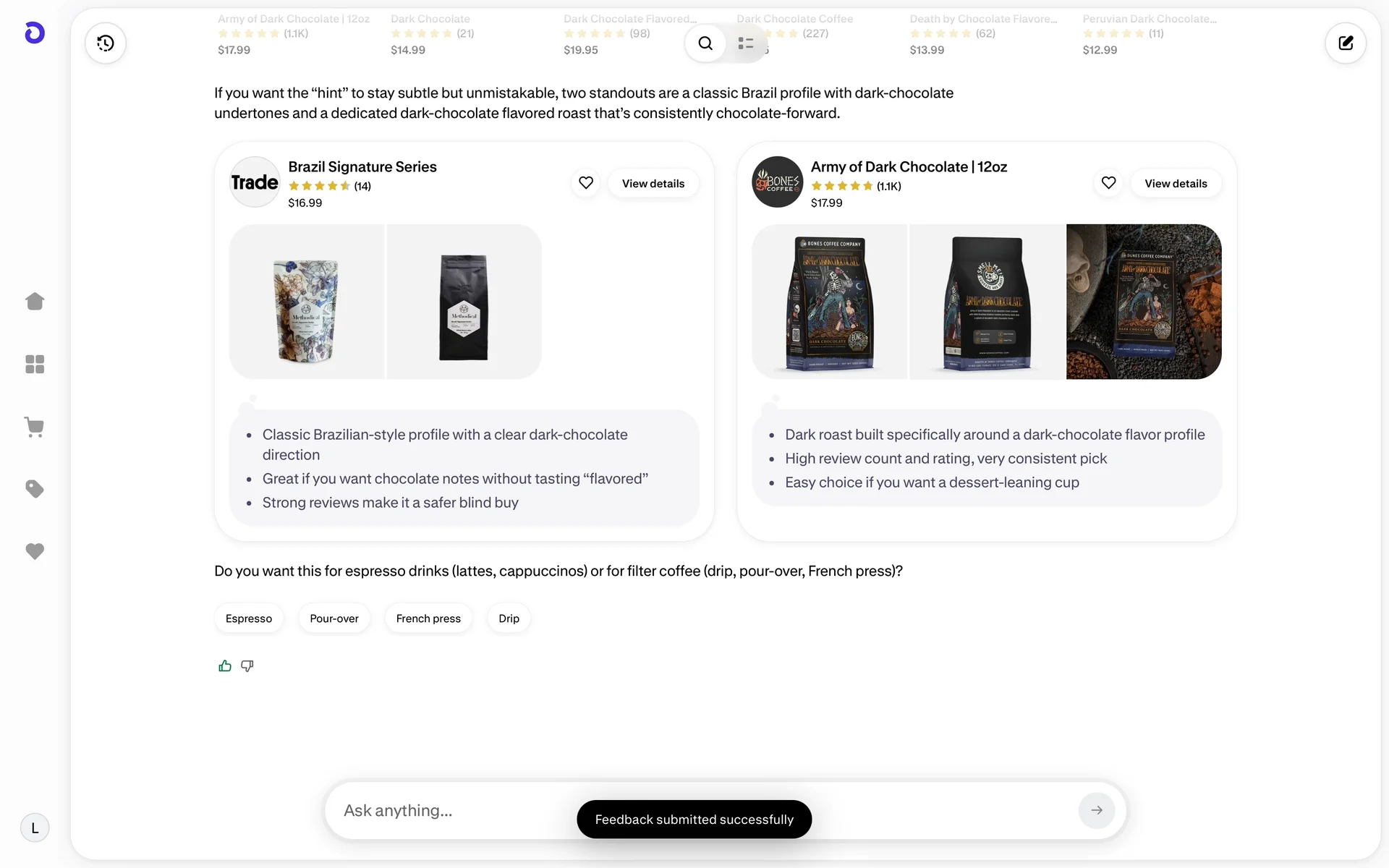Choose the French press suggestion chip

click(428, 618)
